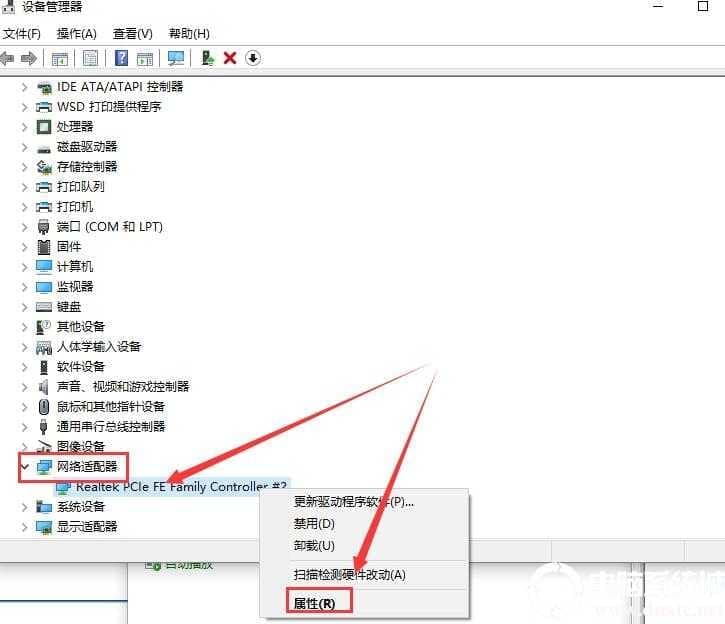Open the 操作(A) menu

76,34
